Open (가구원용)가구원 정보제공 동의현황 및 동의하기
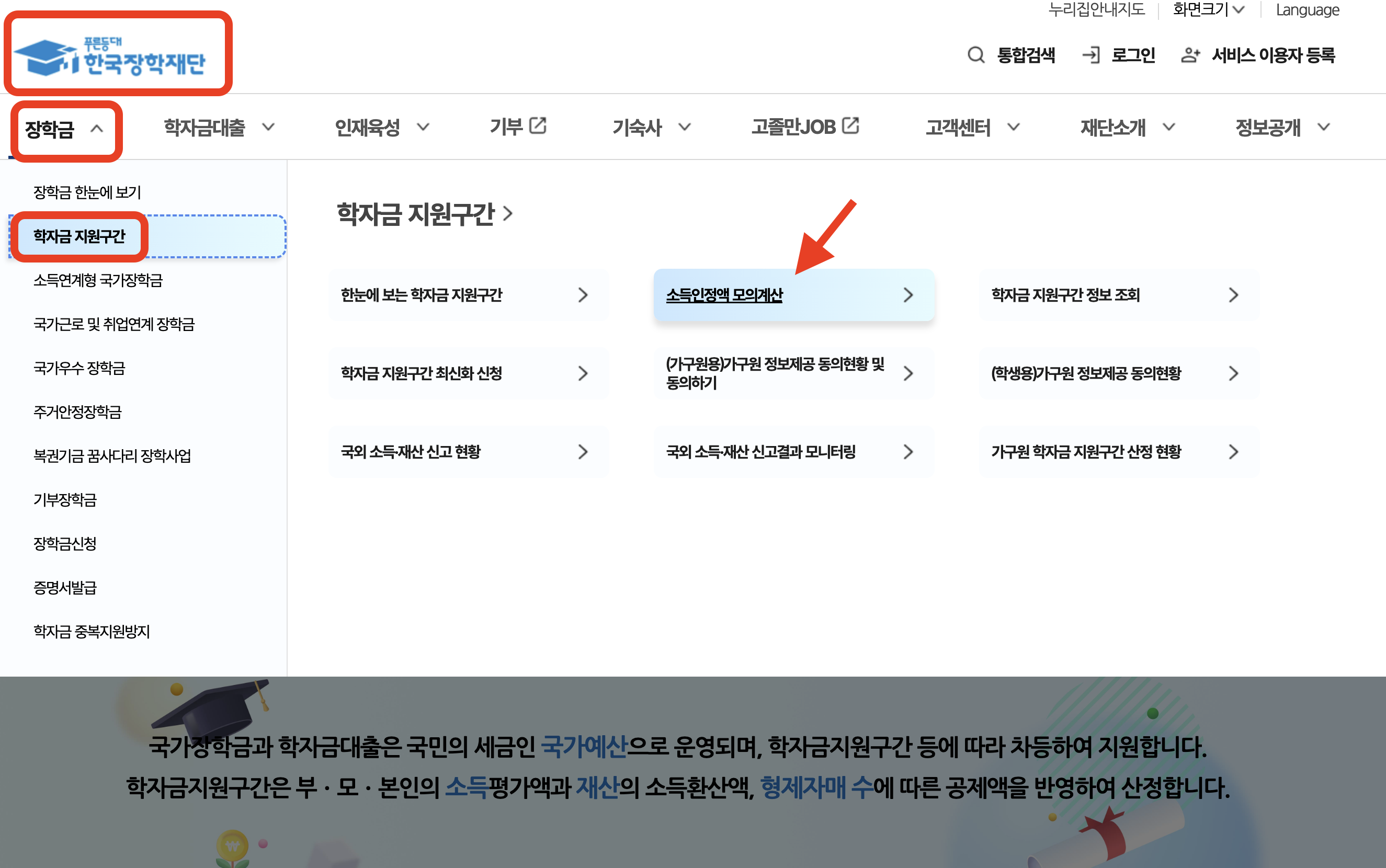The image size is (1386, 868). click(776, 373)
